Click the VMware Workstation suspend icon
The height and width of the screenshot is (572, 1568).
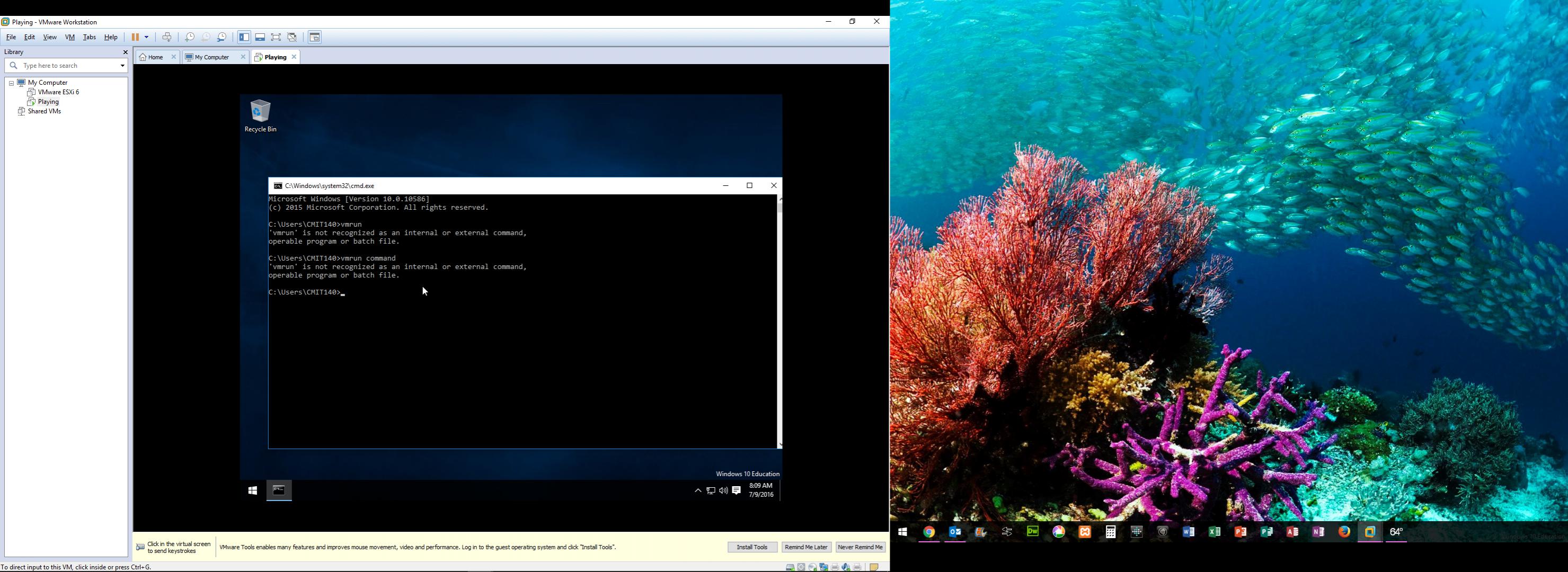(x=136, y=37)
